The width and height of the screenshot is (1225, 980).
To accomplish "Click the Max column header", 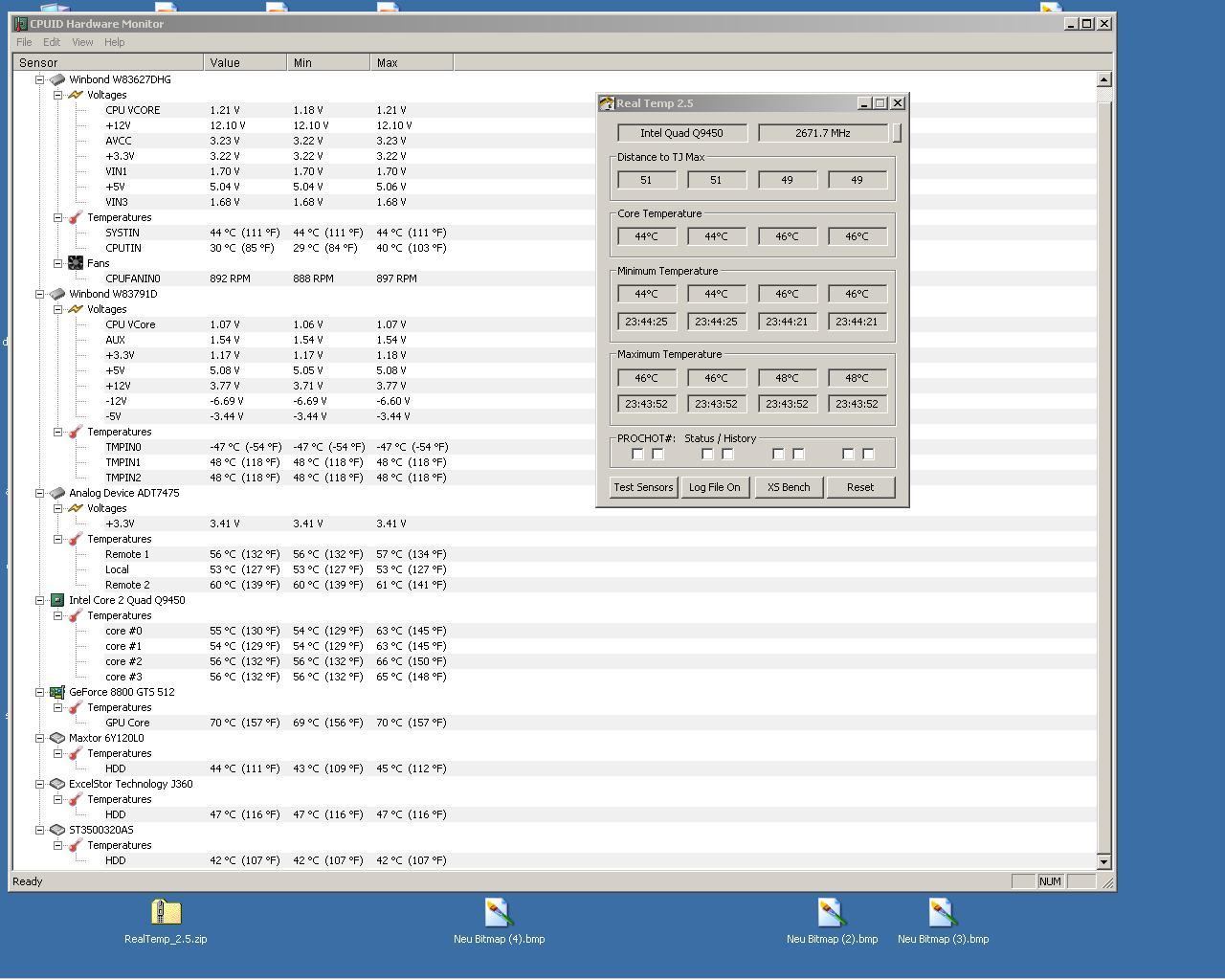I will point(412,63).
